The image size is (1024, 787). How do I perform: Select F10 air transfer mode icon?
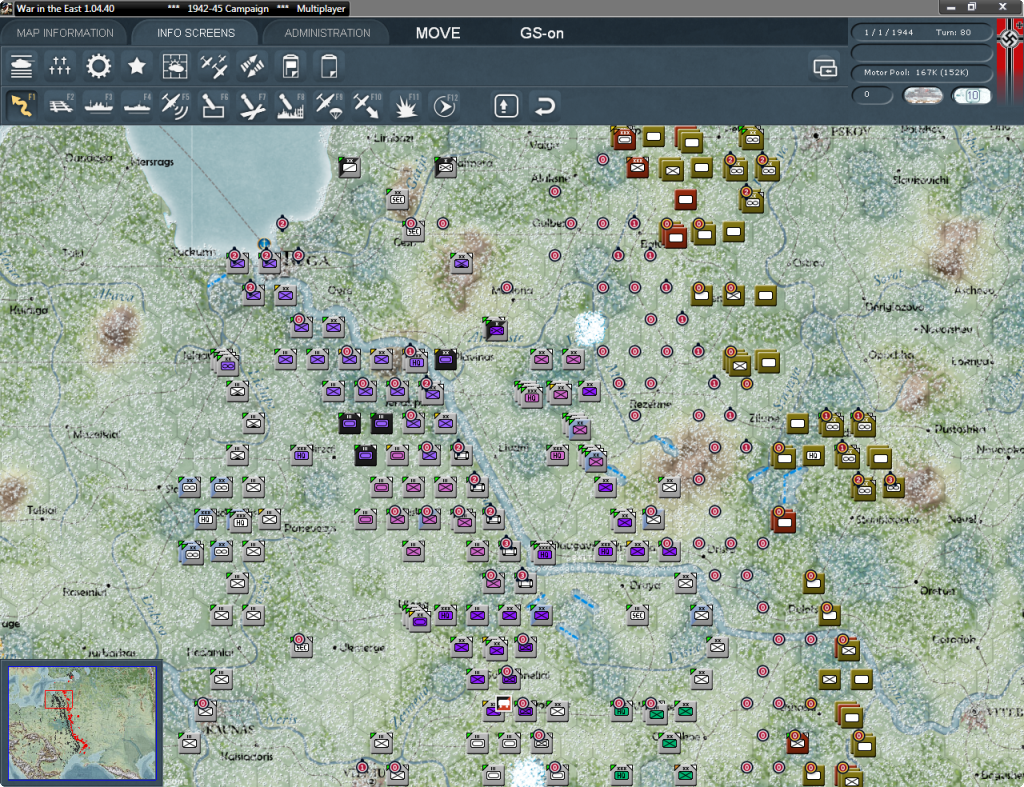pyautogui.click(x=367, y=105)
